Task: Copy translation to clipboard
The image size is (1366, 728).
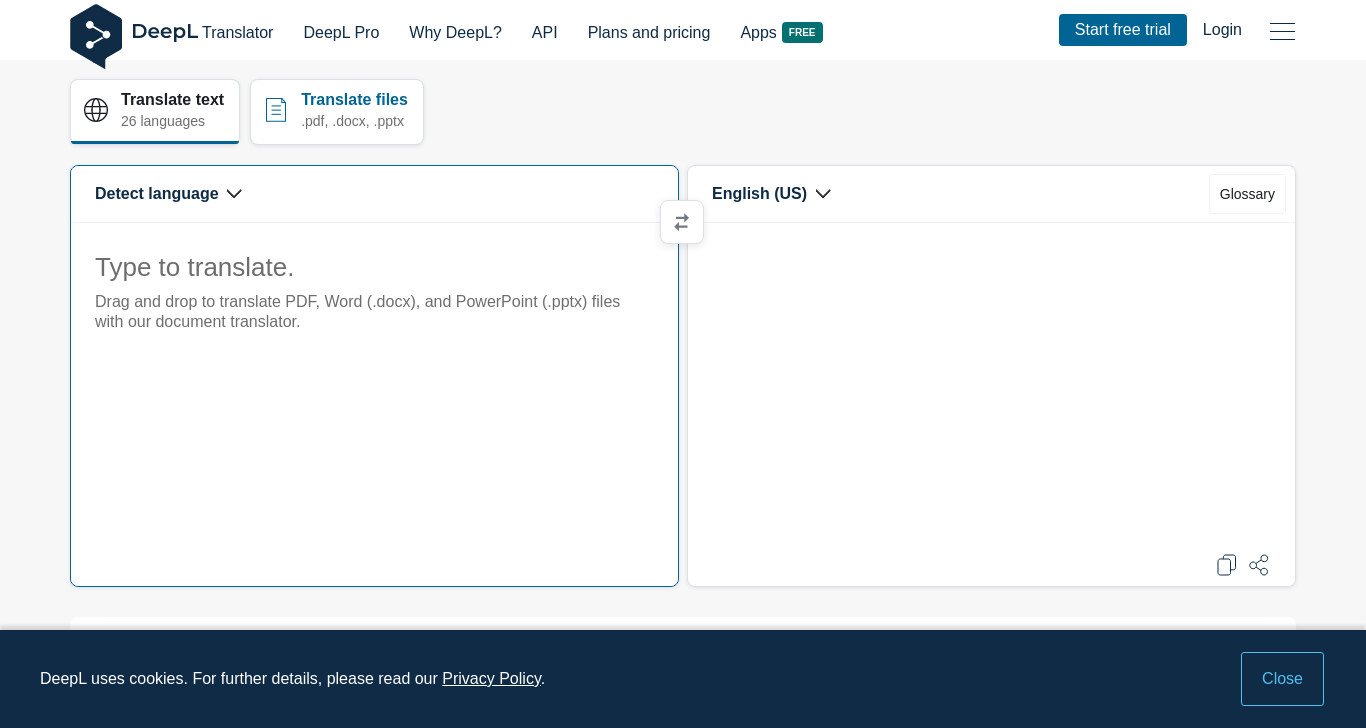Action: coord(1226,565)
